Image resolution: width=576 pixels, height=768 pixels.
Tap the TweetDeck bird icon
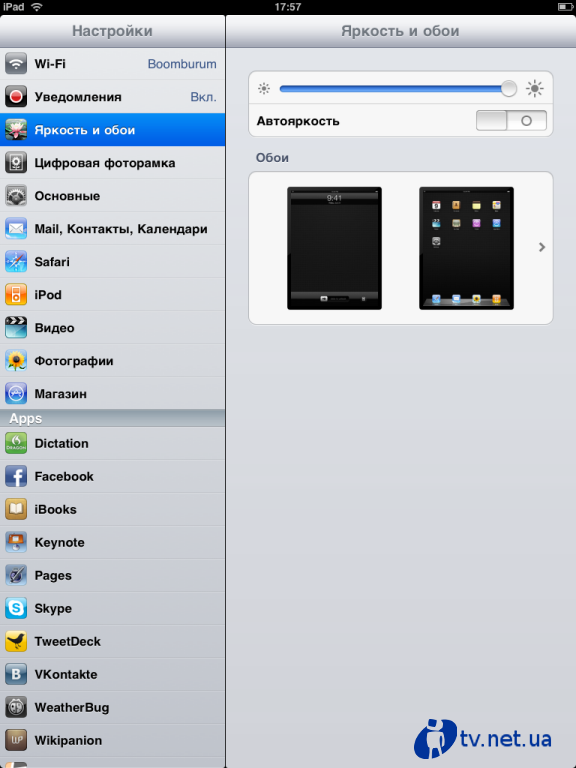point(16,642)
